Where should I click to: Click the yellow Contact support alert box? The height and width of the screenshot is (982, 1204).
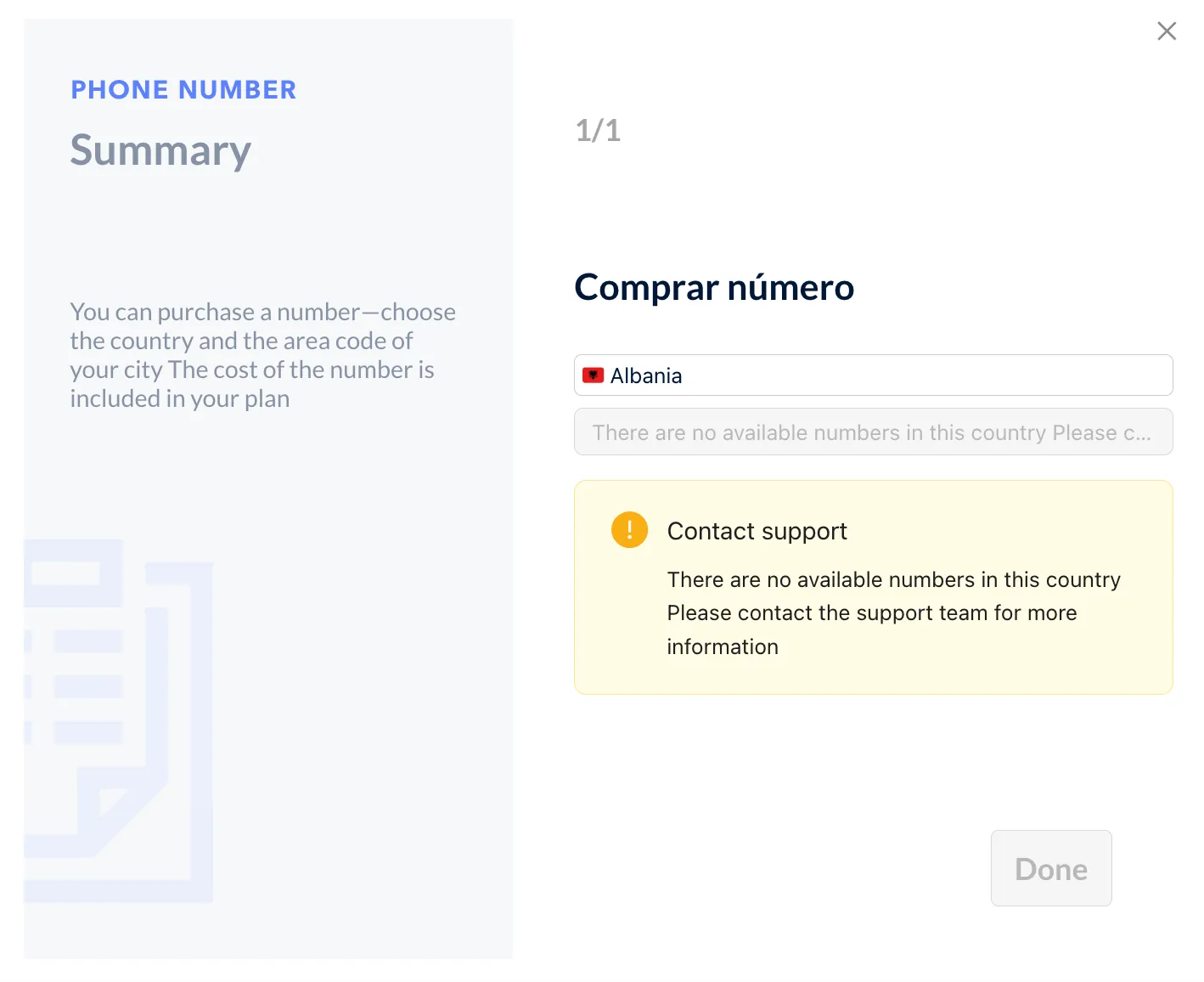pyautogui.click(x=873, y=588)
